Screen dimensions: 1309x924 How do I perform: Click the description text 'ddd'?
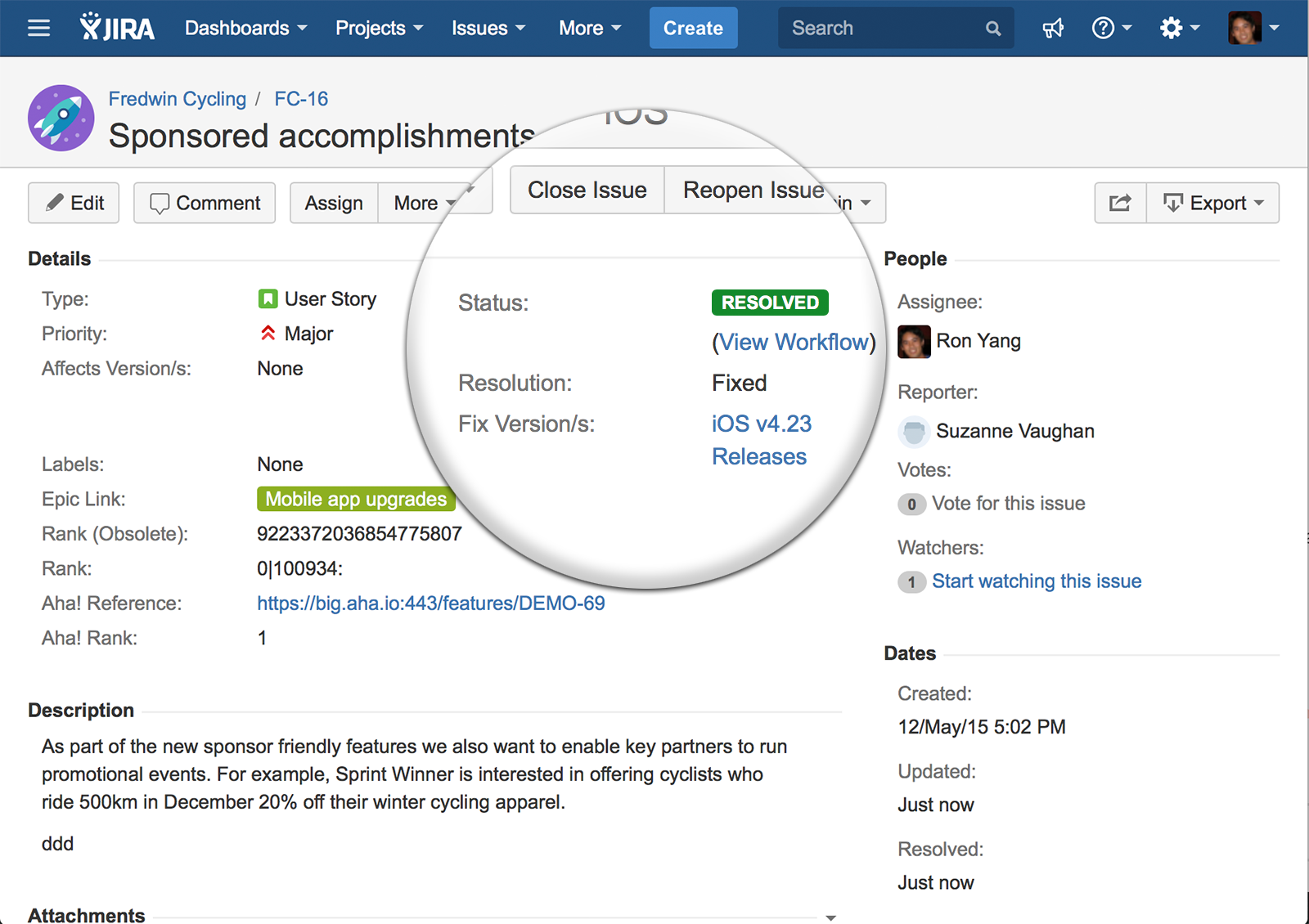click(x=57, y=844)
